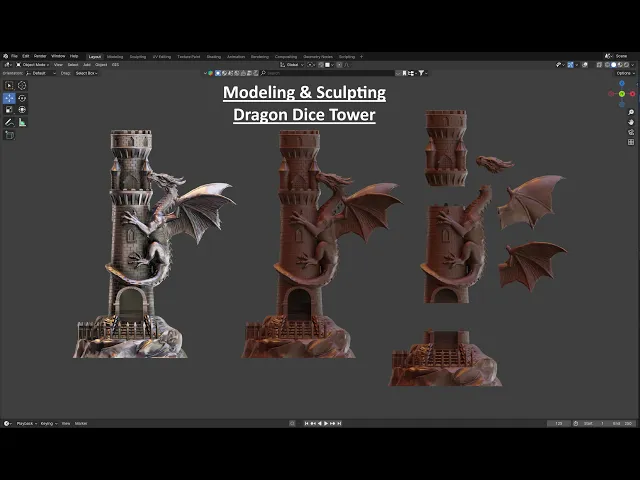Select the Measure tool

[x=22, y=122]
